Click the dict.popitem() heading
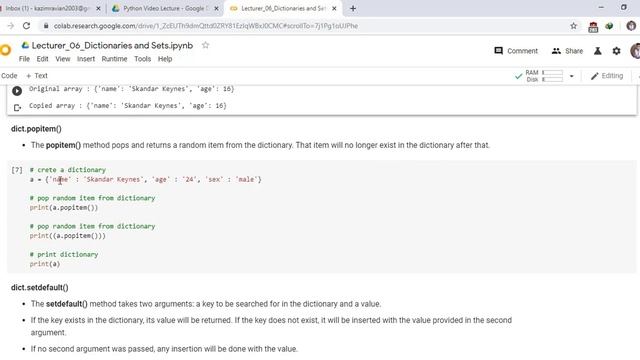This screenshot has height=360, width=640. pos(36,129)
